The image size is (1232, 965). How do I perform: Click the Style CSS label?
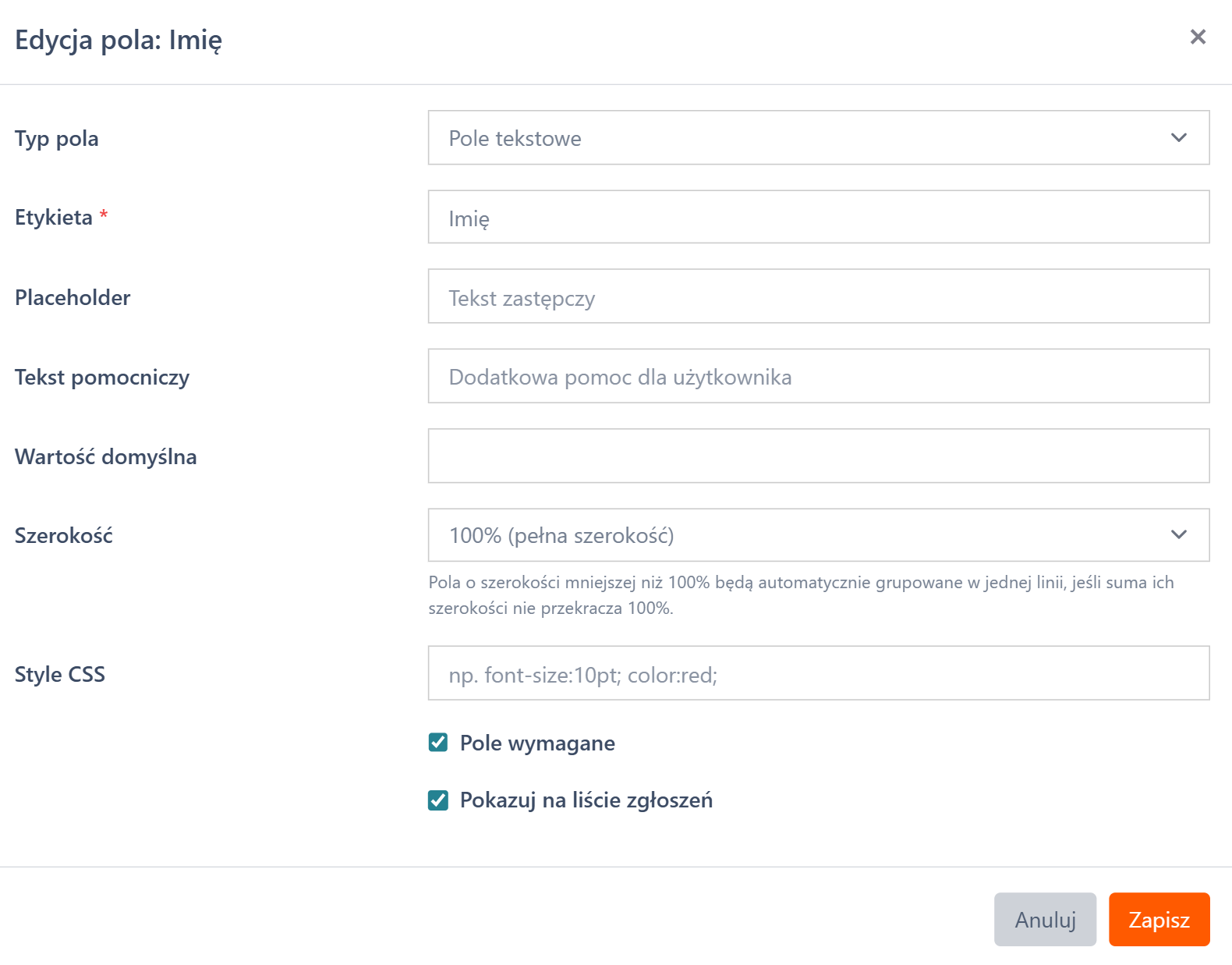[x=60, y=675]
